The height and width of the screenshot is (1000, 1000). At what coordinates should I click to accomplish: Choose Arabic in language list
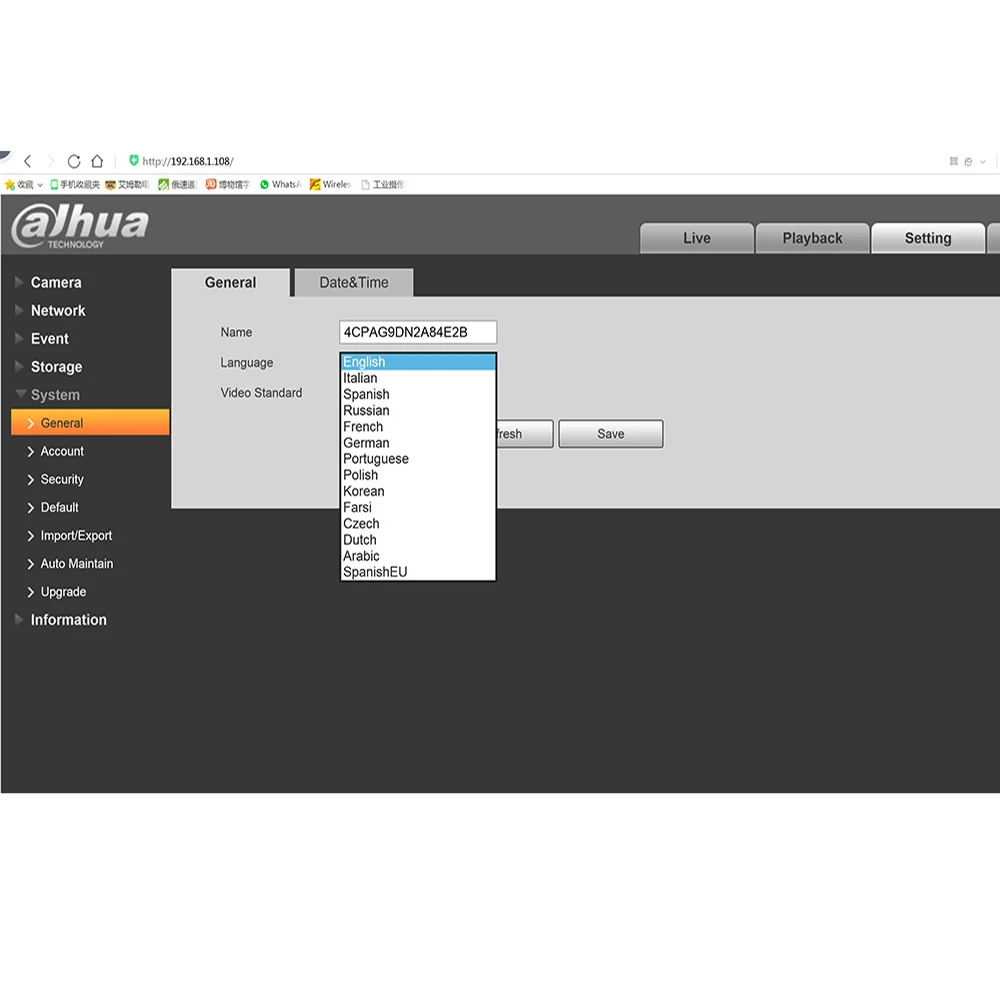pyautogui.click(x=418, y=556)
